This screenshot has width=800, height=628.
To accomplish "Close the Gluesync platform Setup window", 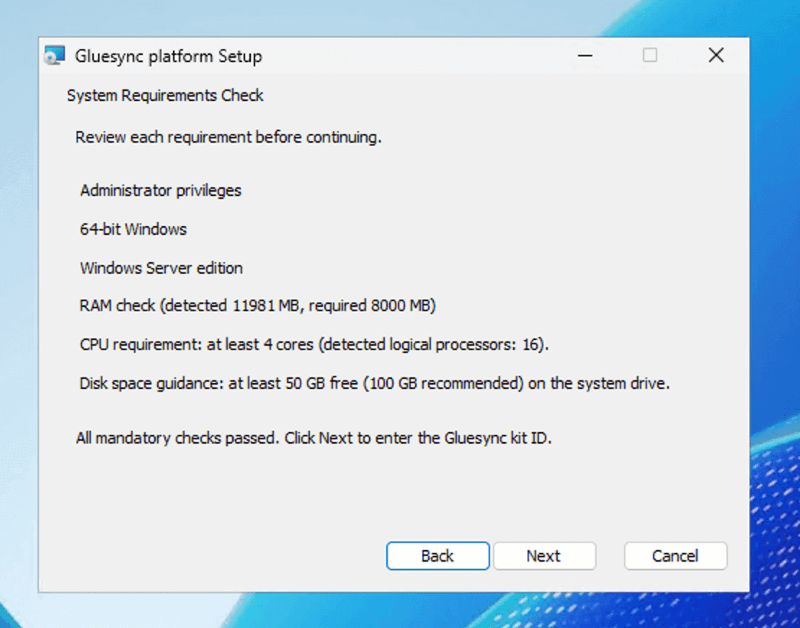I will point(716,55).
